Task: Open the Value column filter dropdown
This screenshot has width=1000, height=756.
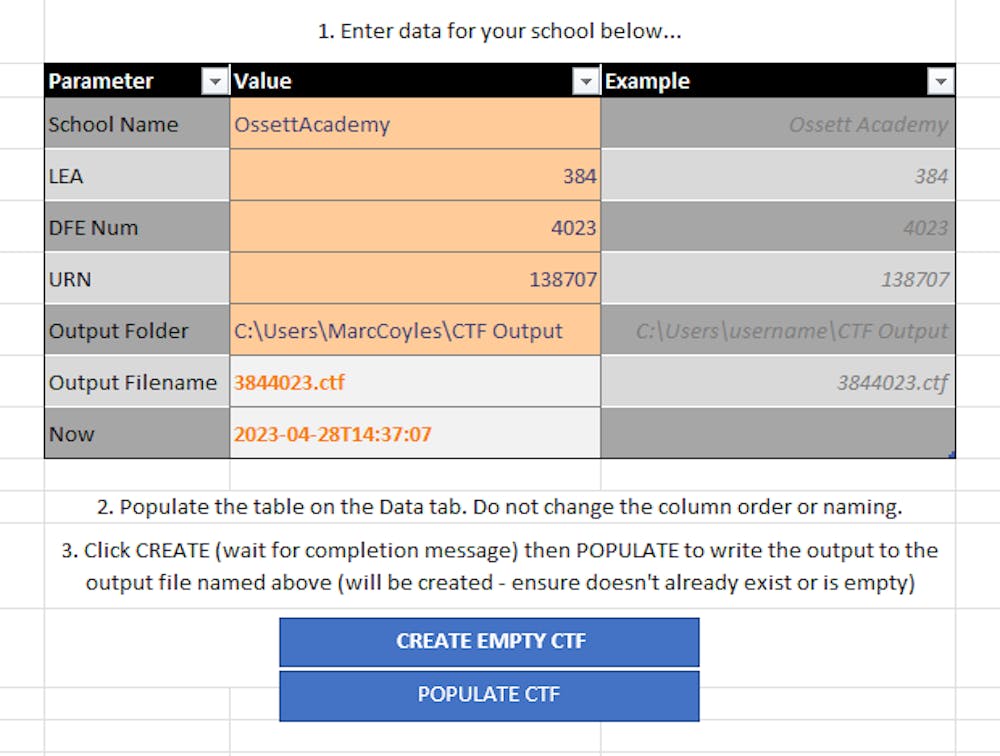Action: (x=585, y=82)
